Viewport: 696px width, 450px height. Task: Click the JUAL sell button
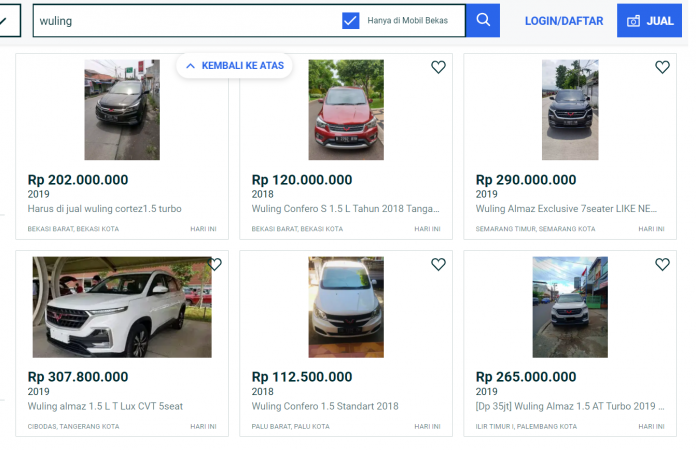(x=649, y=20)
